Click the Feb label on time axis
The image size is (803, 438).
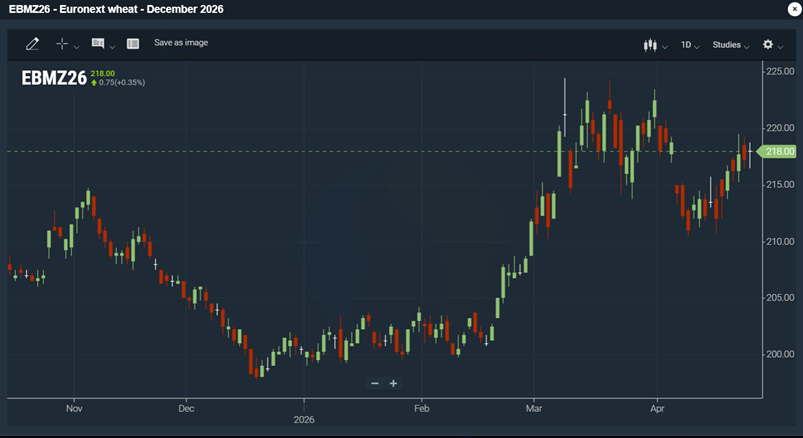(x=421, y=409)
